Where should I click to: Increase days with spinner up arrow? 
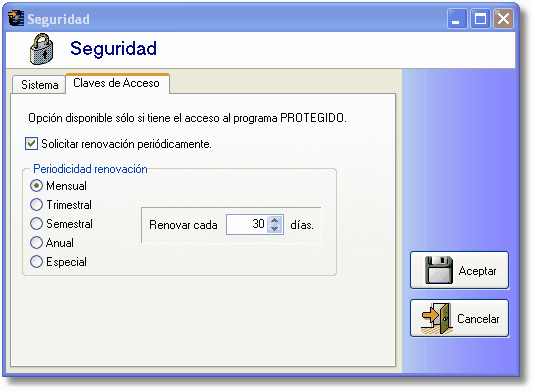pos(274,220)
